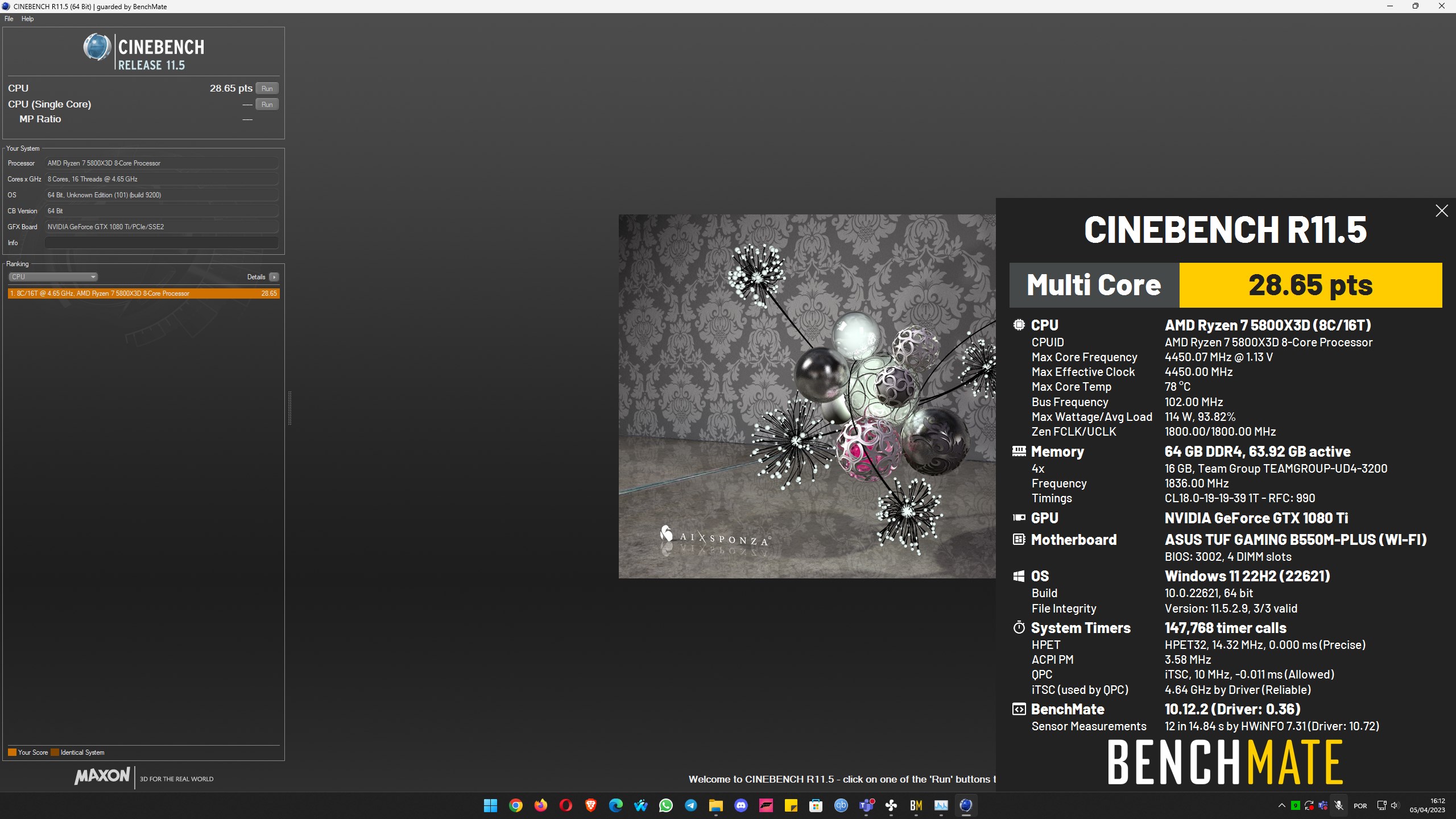Open the Windows Start menu
Image resolution: width=1456 pixels, height=819 pixels.
click(x=490, y=805)
